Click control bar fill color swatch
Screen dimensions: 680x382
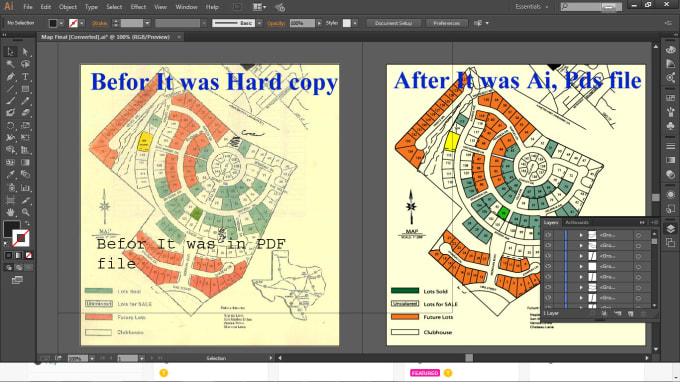pos(53,23)
